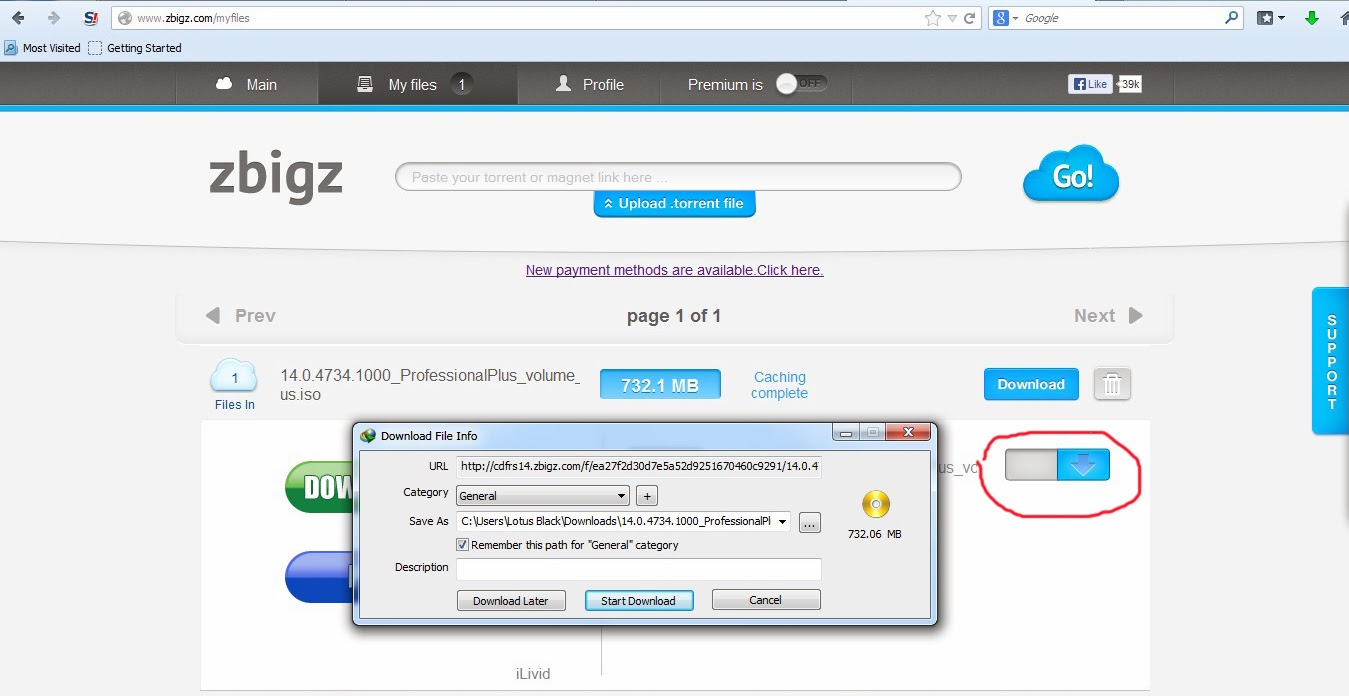Go to the Main tab

pos(247,85)
